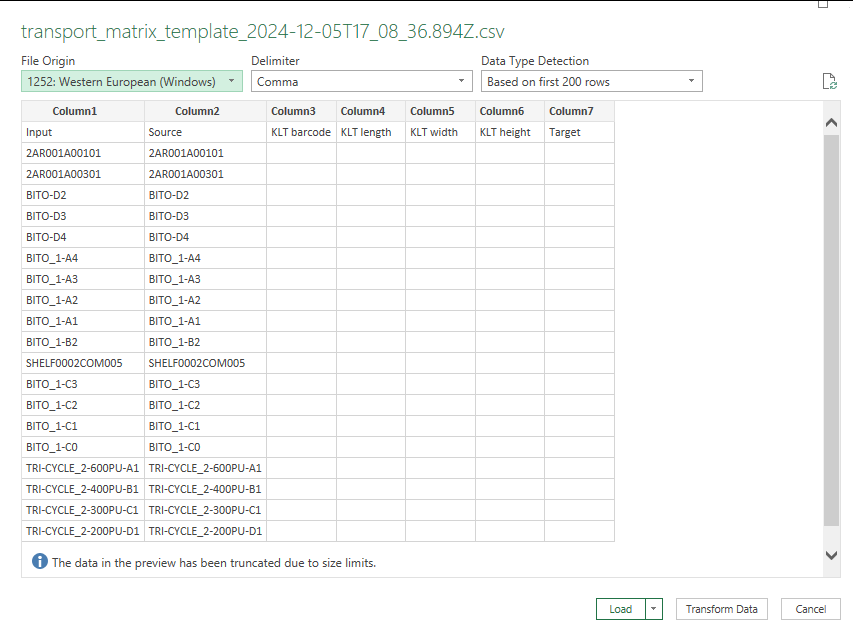
Task: Open the File Origin dropdown
Action: (x=132, y=82)
